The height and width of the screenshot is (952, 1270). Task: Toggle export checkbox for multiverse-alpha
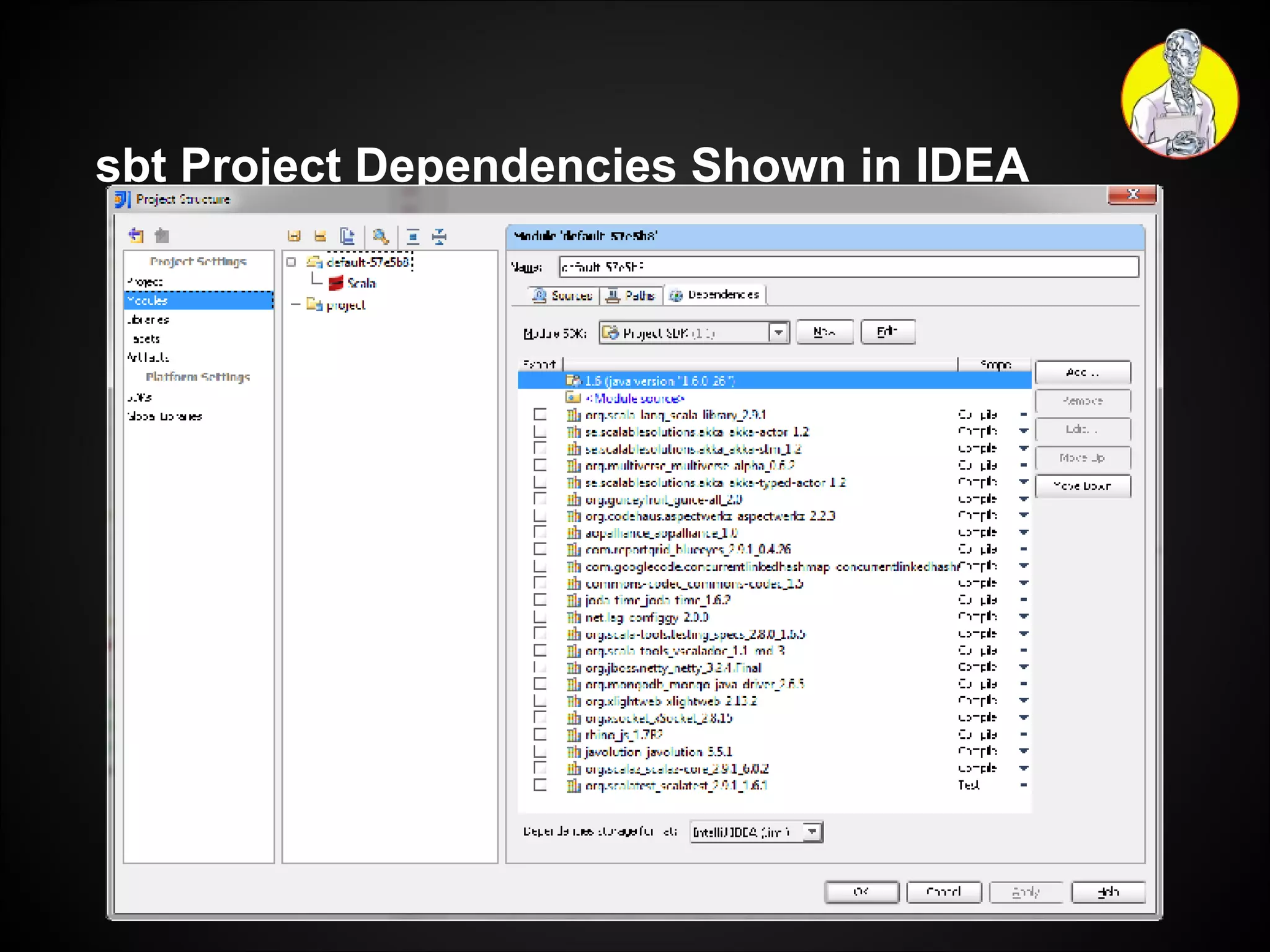tap(540, 465)
